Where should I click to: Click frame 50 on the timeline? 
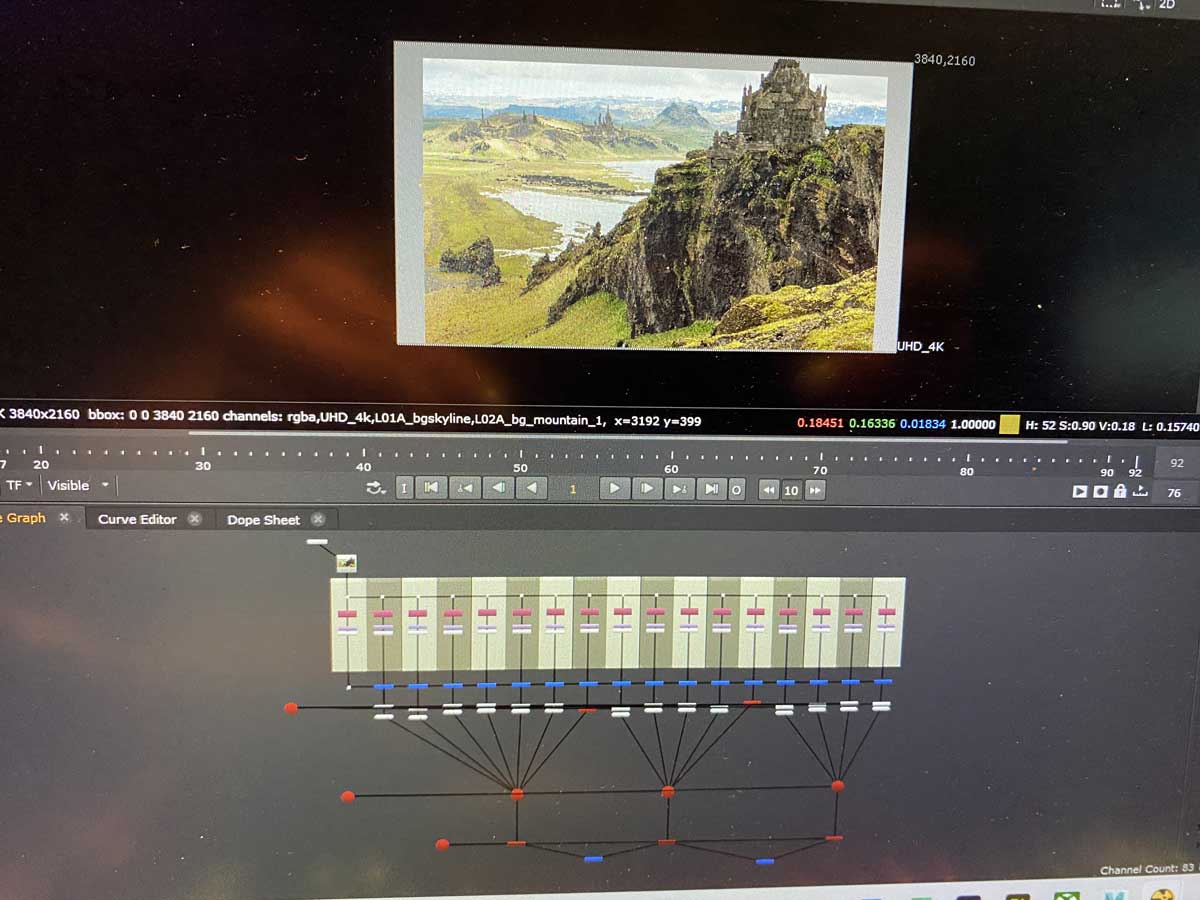pyautogui.click(x=520, y=468)
